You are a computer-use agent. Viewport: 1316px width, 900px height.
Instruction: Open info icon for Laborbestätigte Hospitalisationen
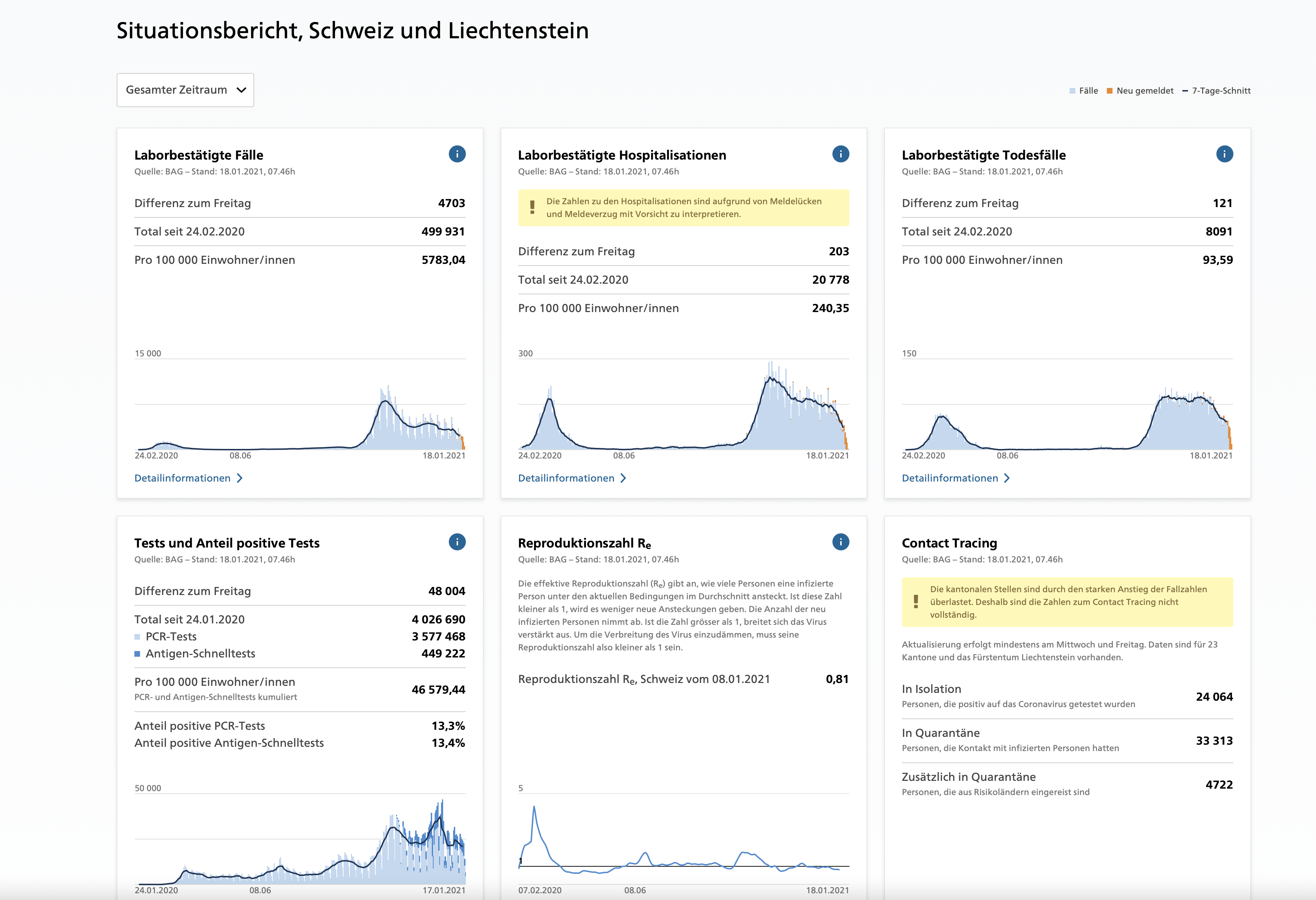(x=840, y=154)
